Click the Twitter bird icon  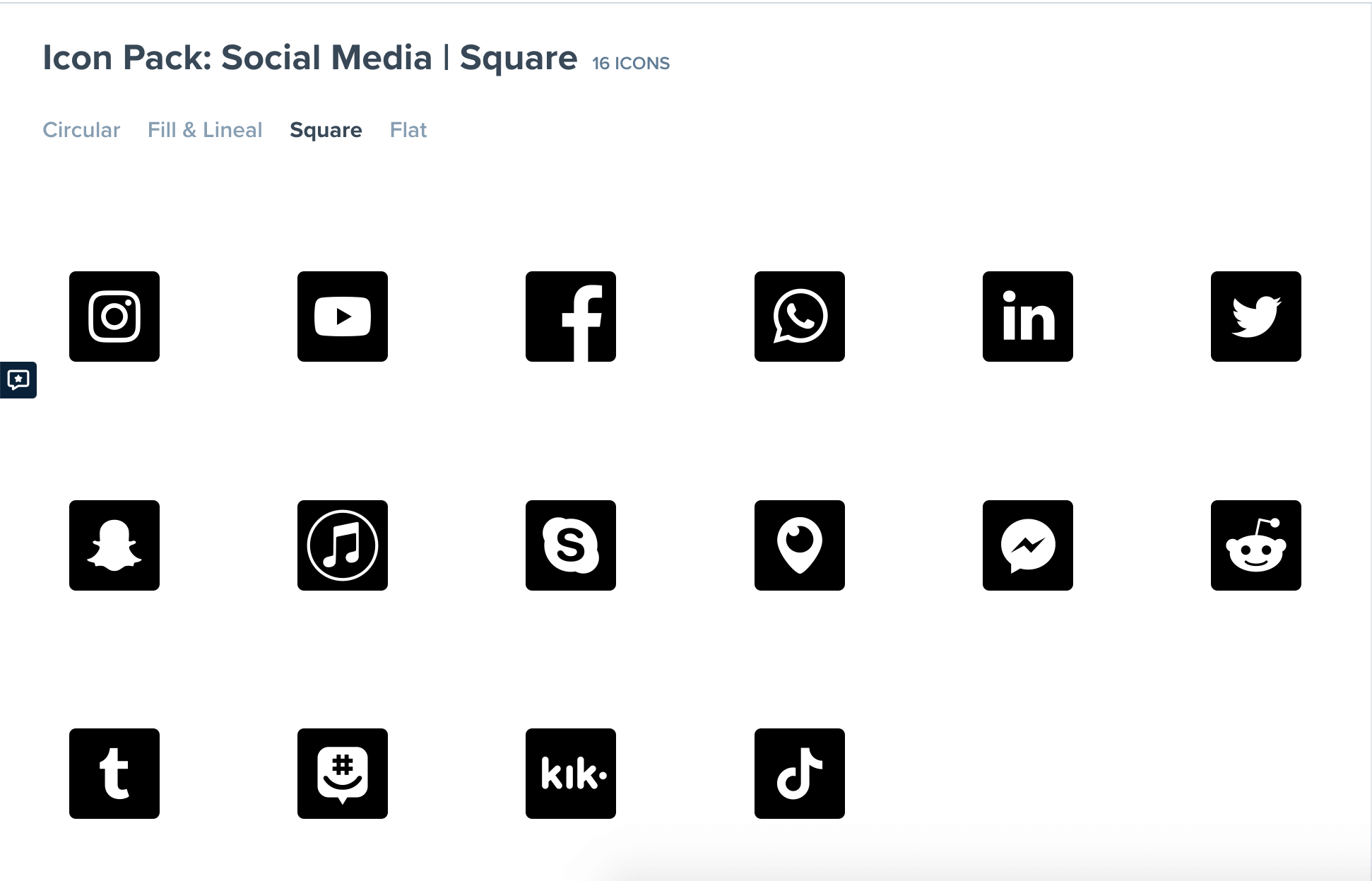point(1256,317)
